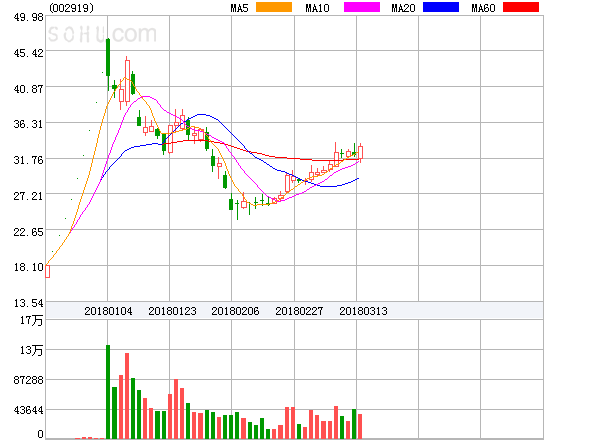The image size is (600, 440).
Task: Click the tall green candlestick at chart peak
Action: pos(108,64)
